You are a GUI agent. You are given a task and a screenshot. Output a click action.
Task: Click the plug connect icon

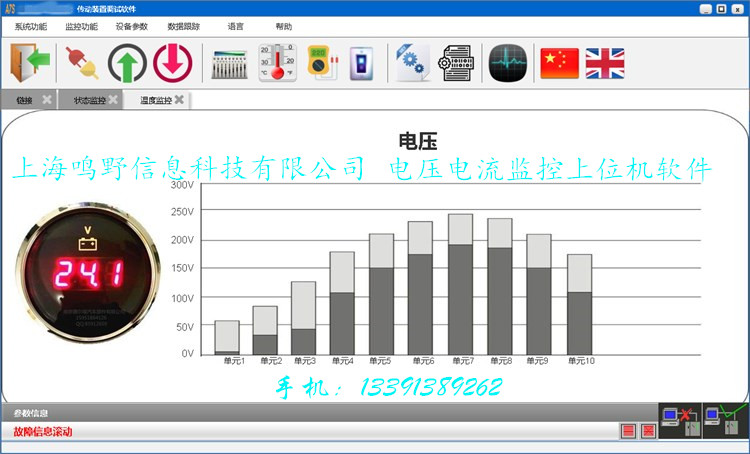click(x=78, y=62)
